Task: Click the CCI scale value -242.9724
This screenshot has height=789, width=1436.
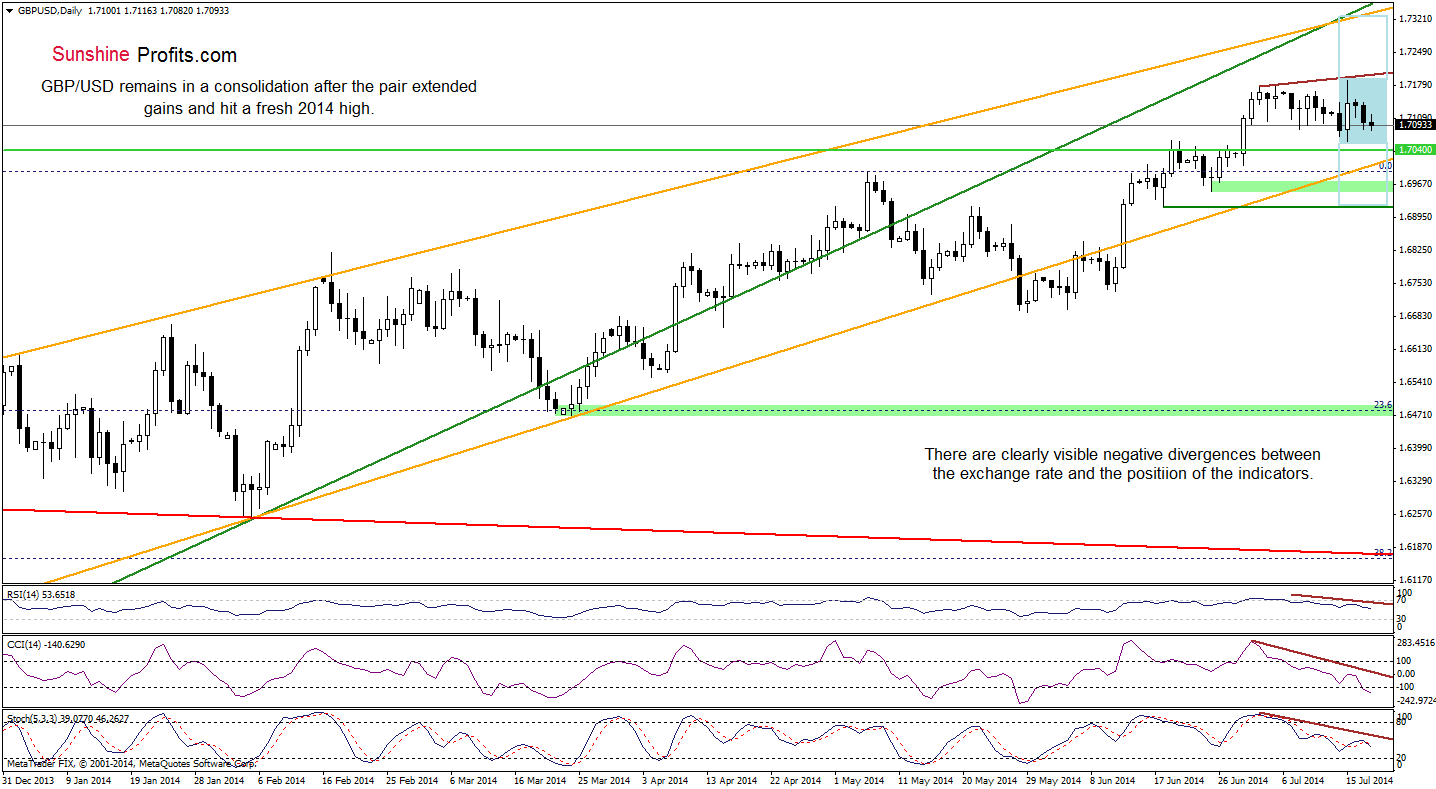Action: (x=1416, y=701)
